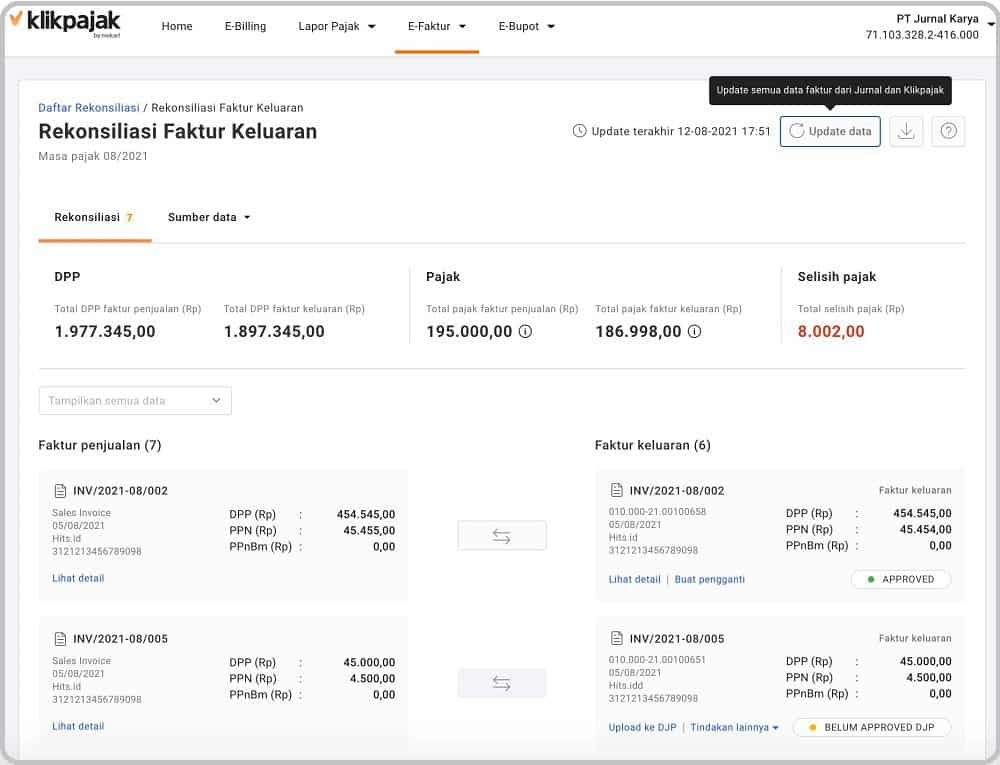Click the Update data button

point(830,131)
